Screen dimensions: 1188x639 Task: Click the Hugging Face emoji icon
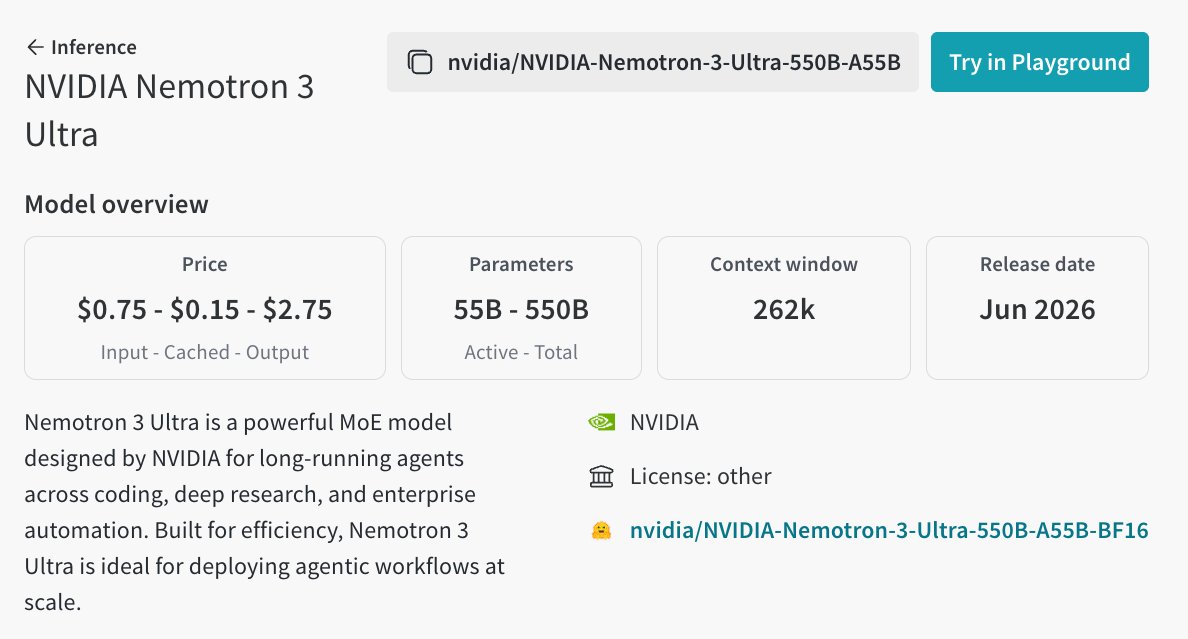tap(602, 530)
